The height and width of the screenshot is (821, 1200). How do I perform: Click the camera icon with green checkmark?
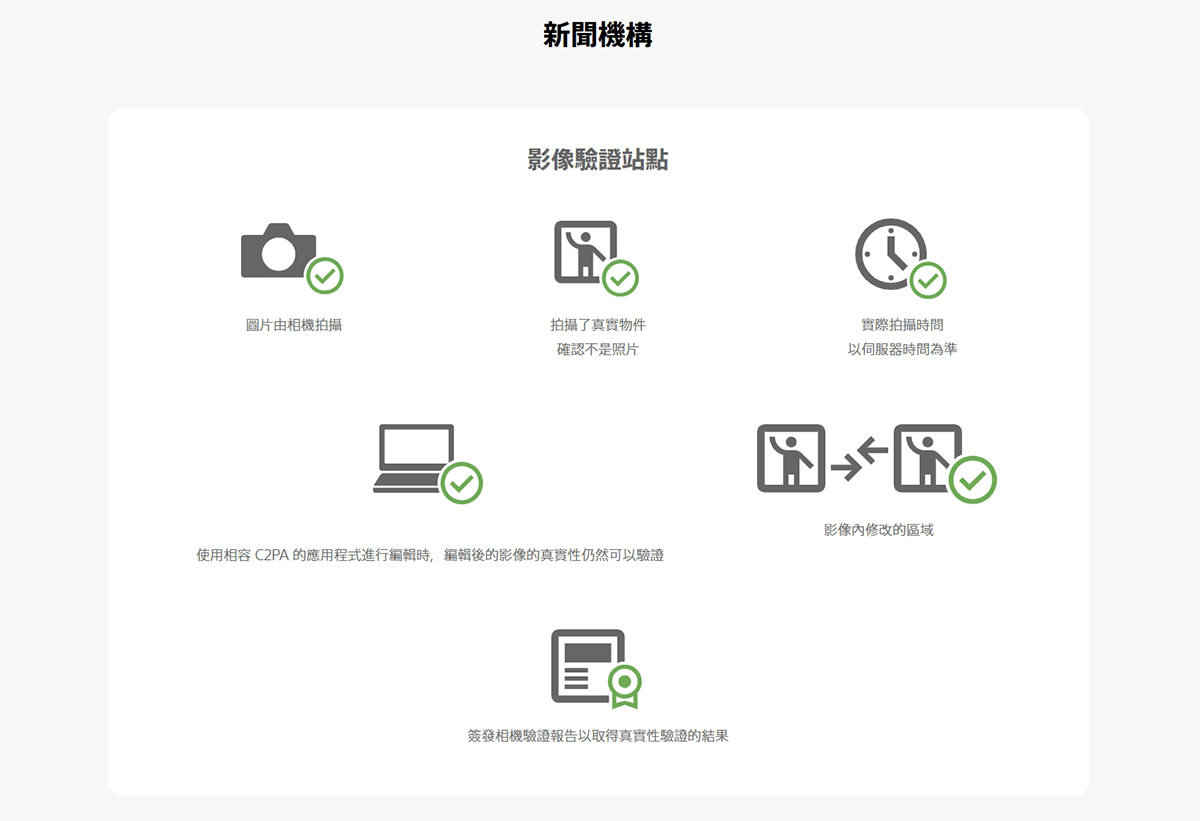tap(293, 258)
